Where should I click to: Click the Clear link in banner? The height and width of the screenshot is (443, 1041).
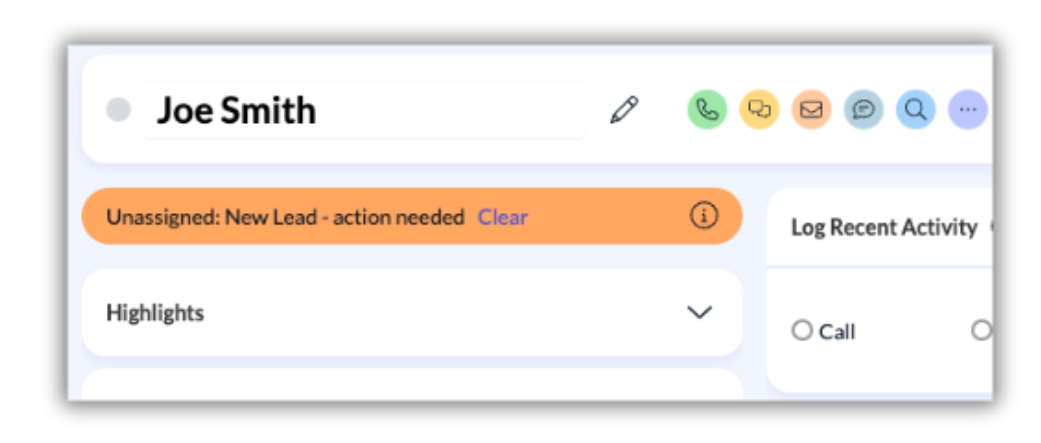tap(503, 217)
